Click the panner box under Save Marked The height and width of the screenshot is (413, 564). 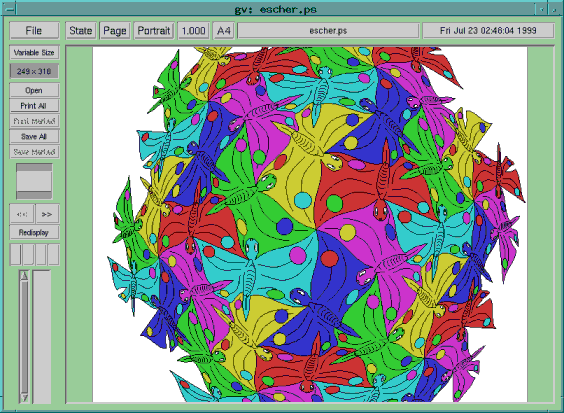[34, 181]
